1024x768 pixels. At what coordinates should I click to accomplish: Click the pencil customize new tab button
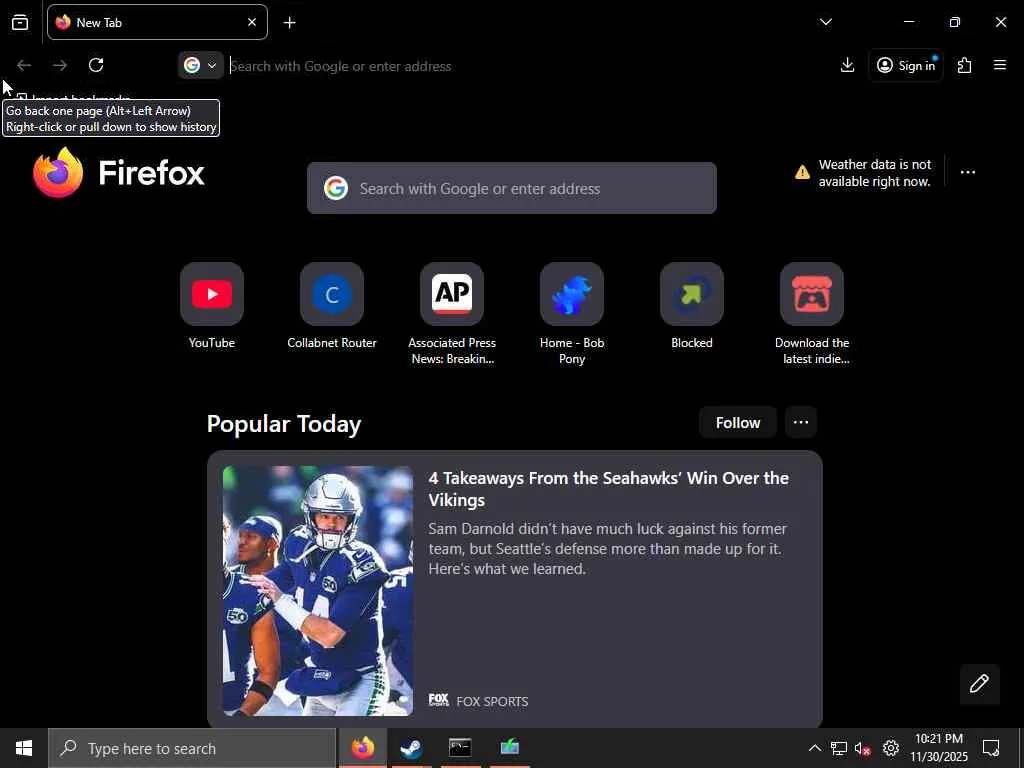tap(979, 683)
